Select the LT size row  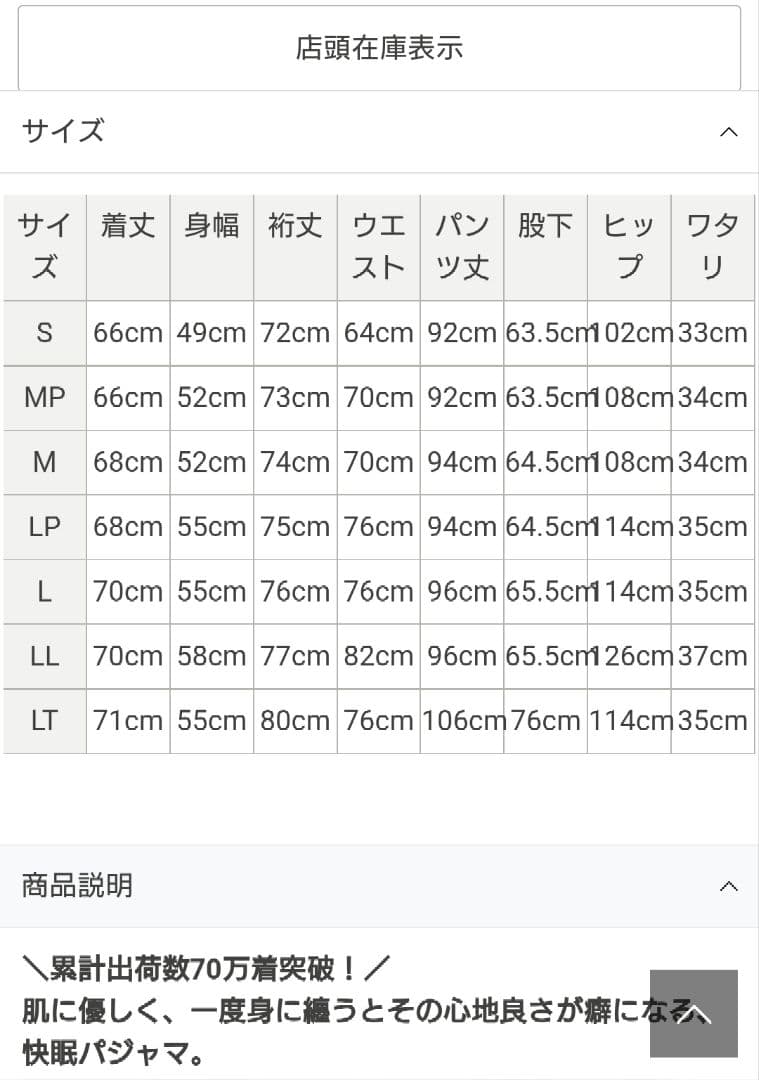tap(44, 720)
